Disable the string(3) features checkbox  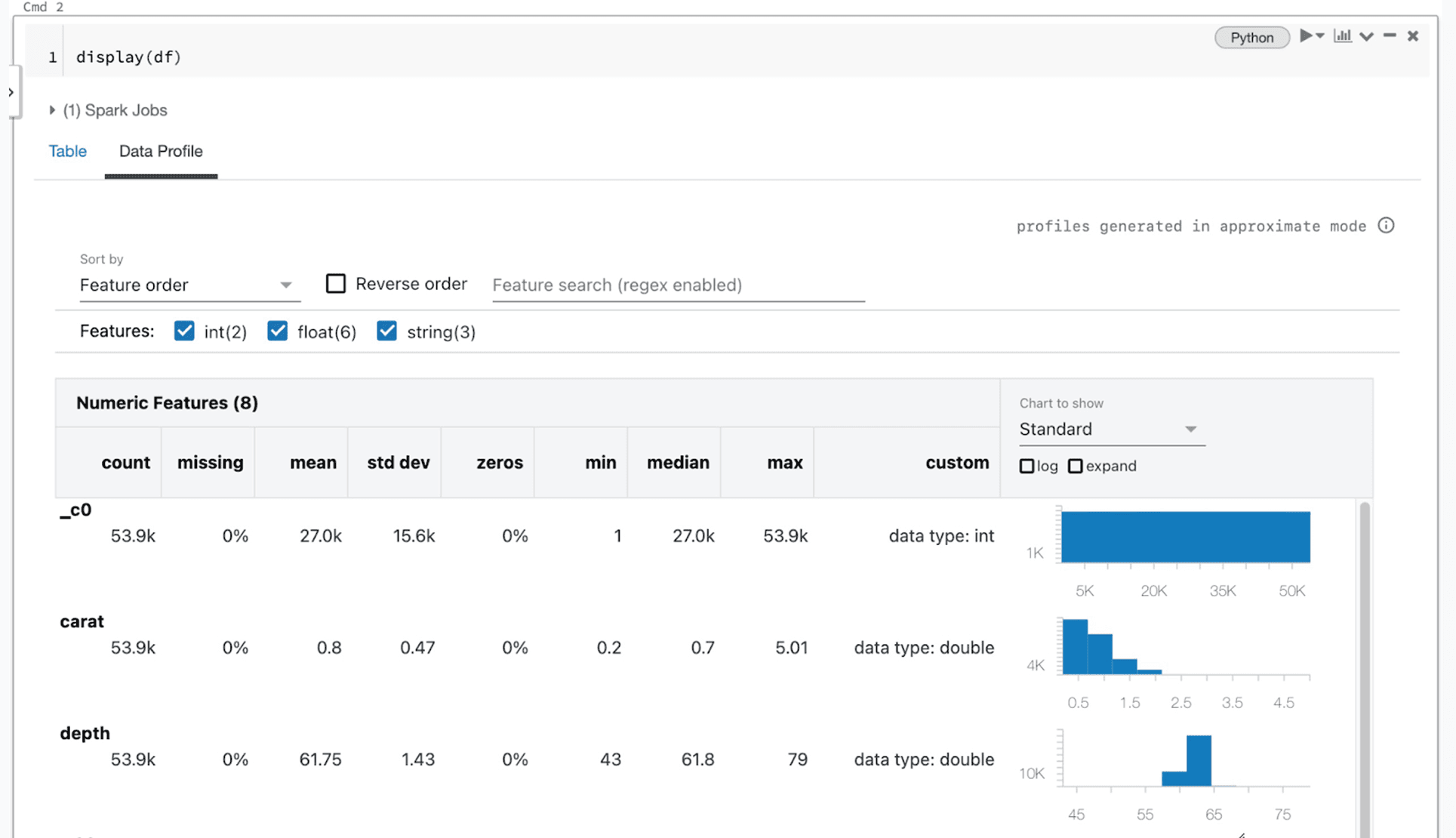click(x=386, y=331)
